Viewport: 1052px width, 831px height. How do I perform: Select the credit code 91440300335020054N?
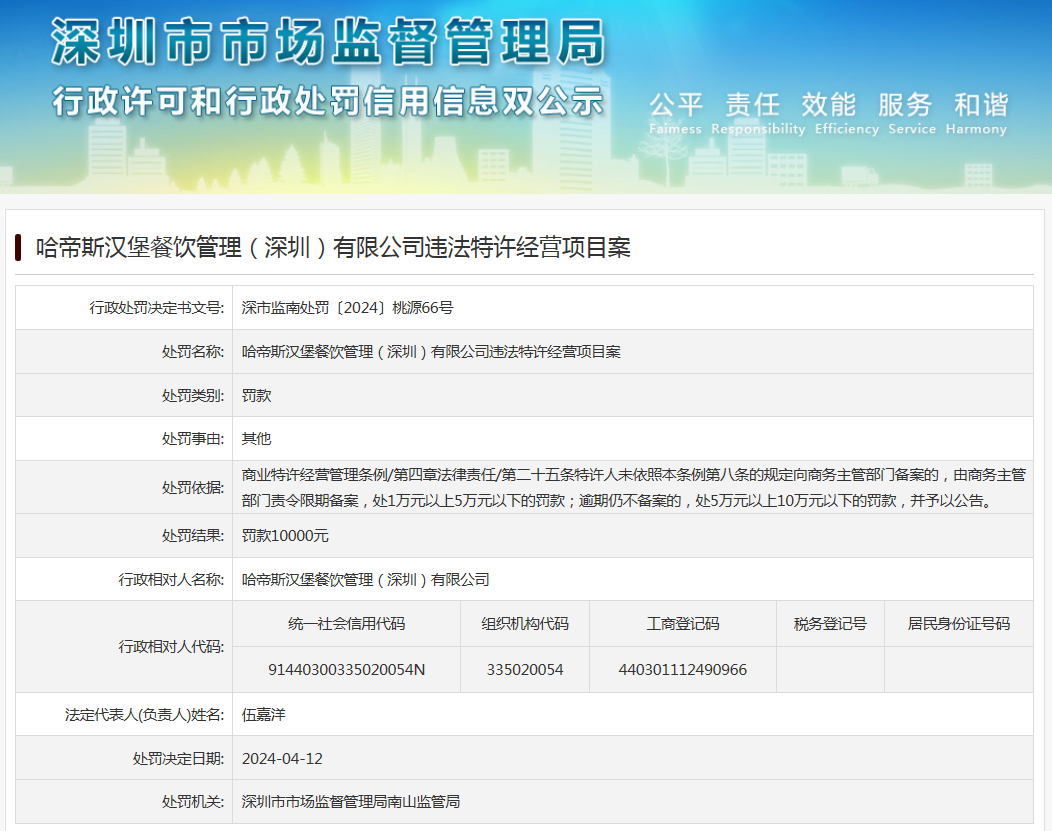pos(347,669)
